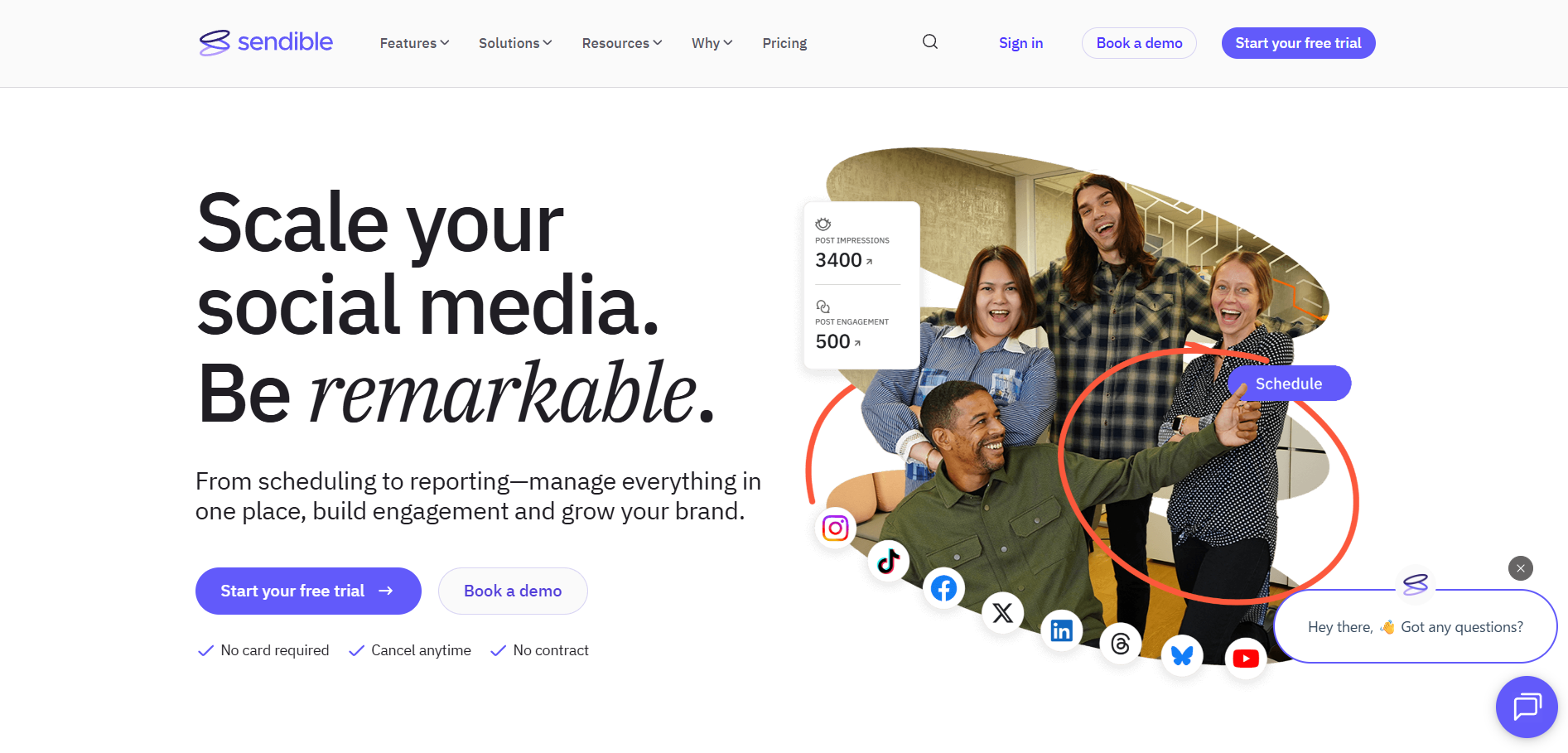Open the search magnifier icon
Viewport: 1568px width, 753px height.
[930, 42]
